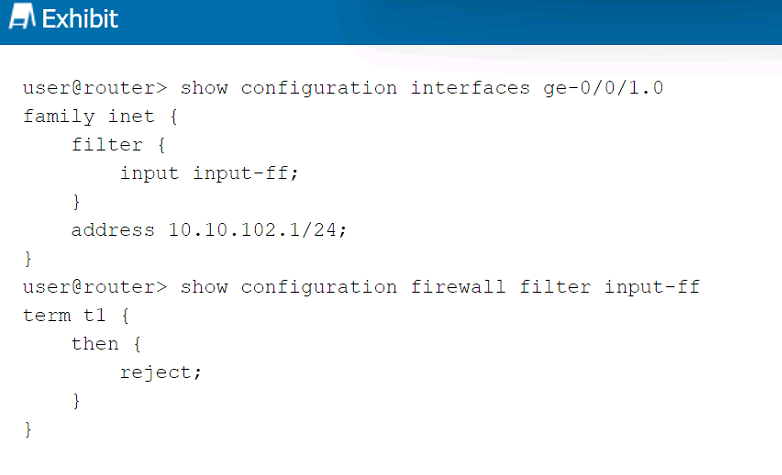Click the filter stanza line
Image resolution: width=782 pixels, height=475 pixels.
point(118,145)
